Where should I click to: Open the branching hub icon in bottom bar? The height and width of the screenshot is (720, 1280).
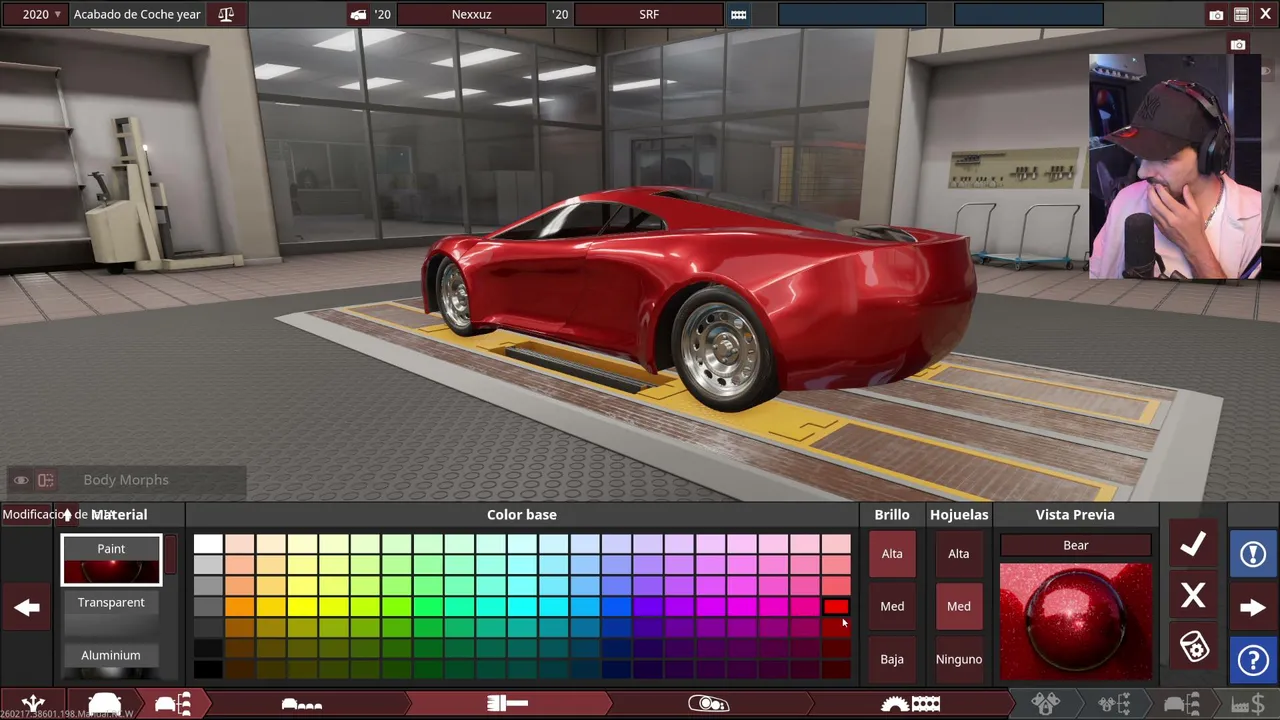33,704
